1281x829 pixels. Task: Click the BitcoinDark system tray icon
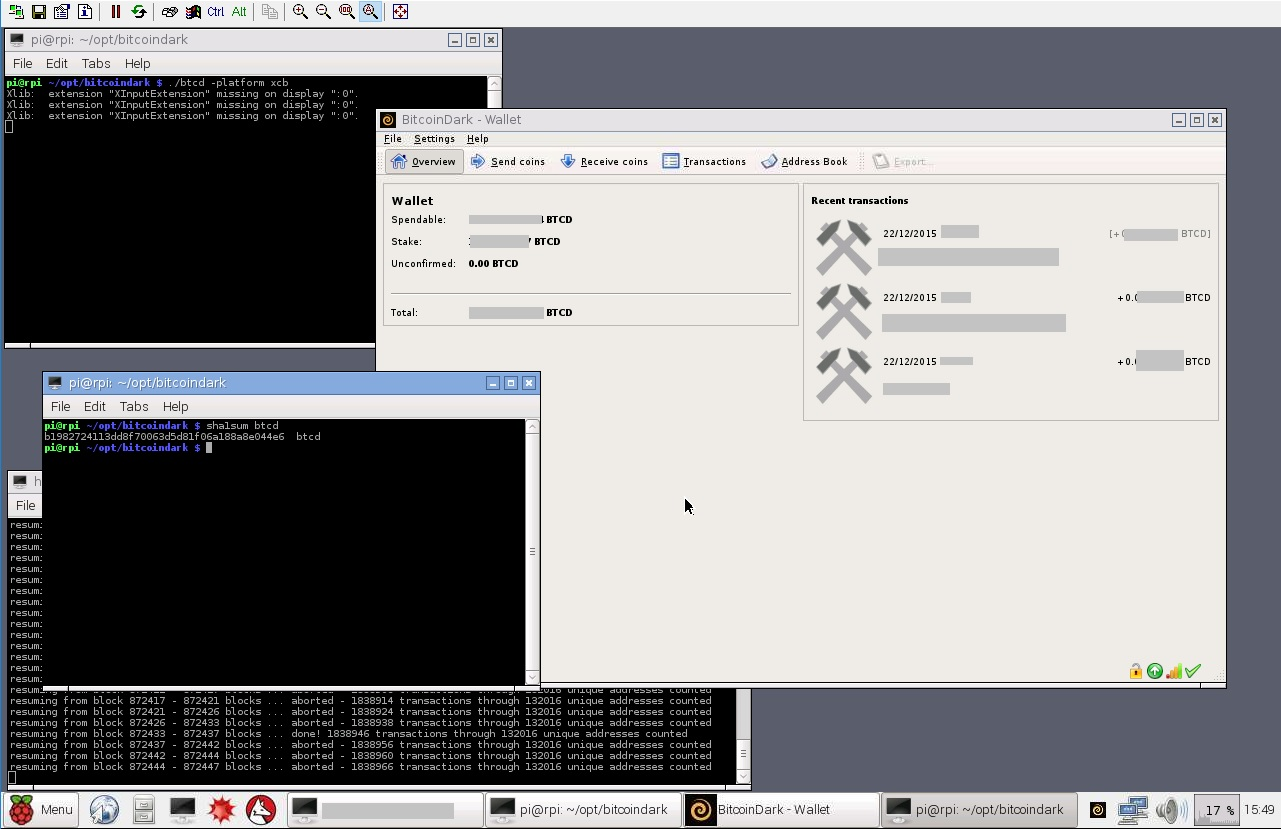point(1098,810)
